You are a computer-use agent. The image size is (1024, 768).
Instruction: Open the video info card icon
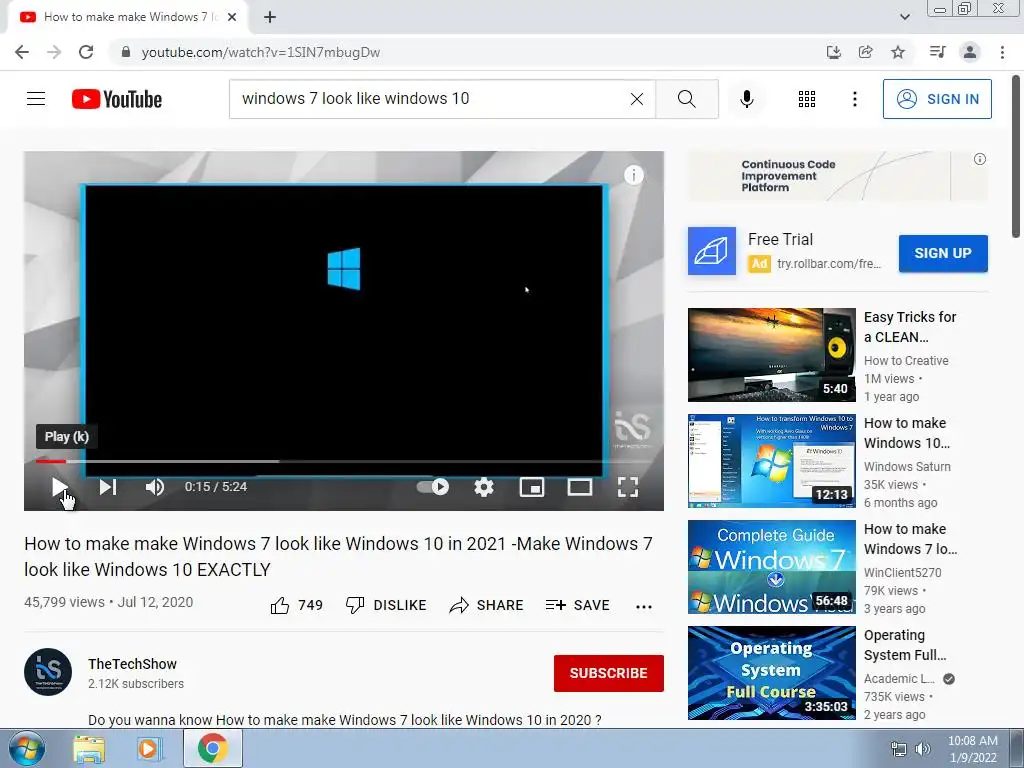point(633,175)
